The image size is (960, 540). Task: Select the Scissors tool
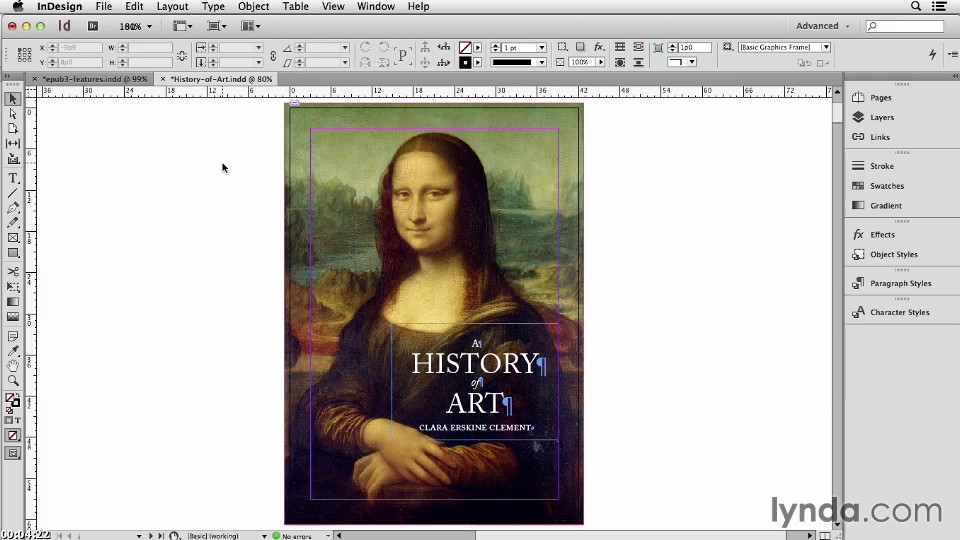point(13,271)
